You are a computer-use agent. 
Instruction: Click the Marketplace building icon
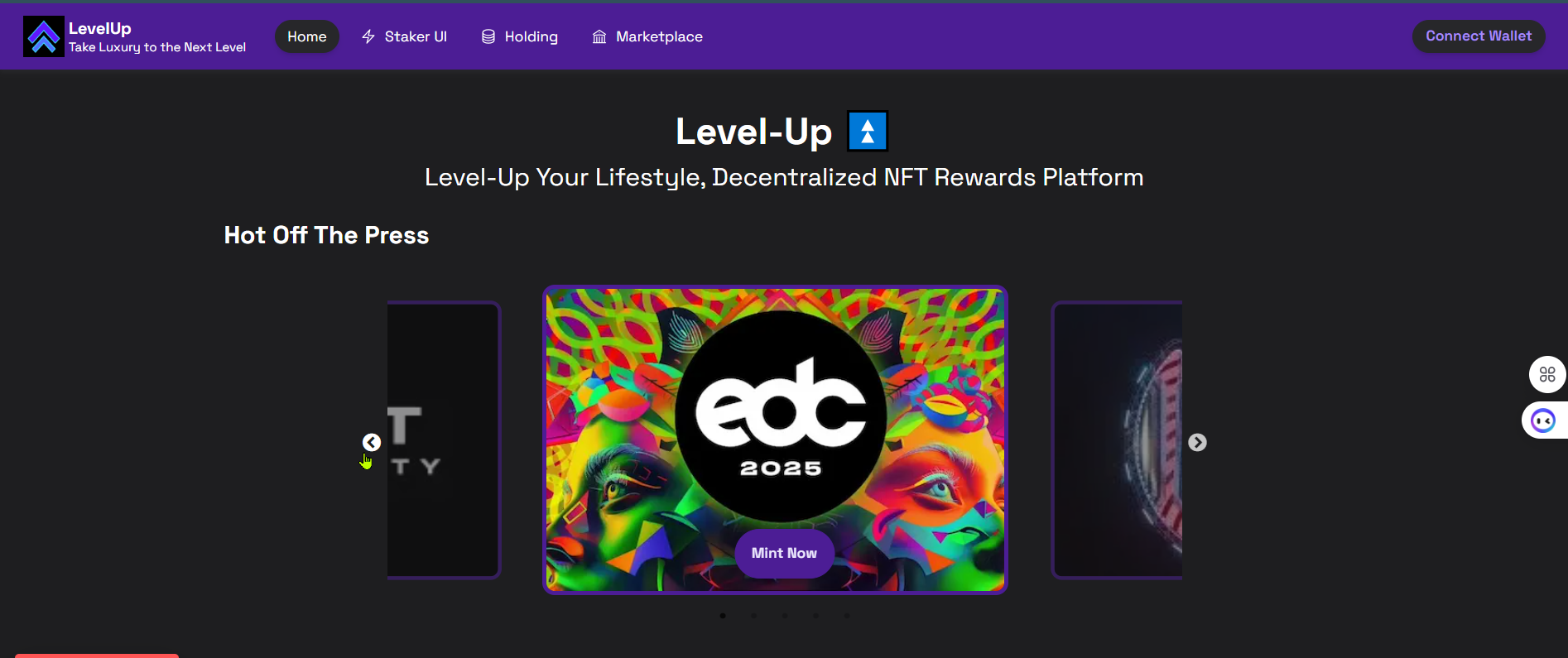(x=599, y=36)
